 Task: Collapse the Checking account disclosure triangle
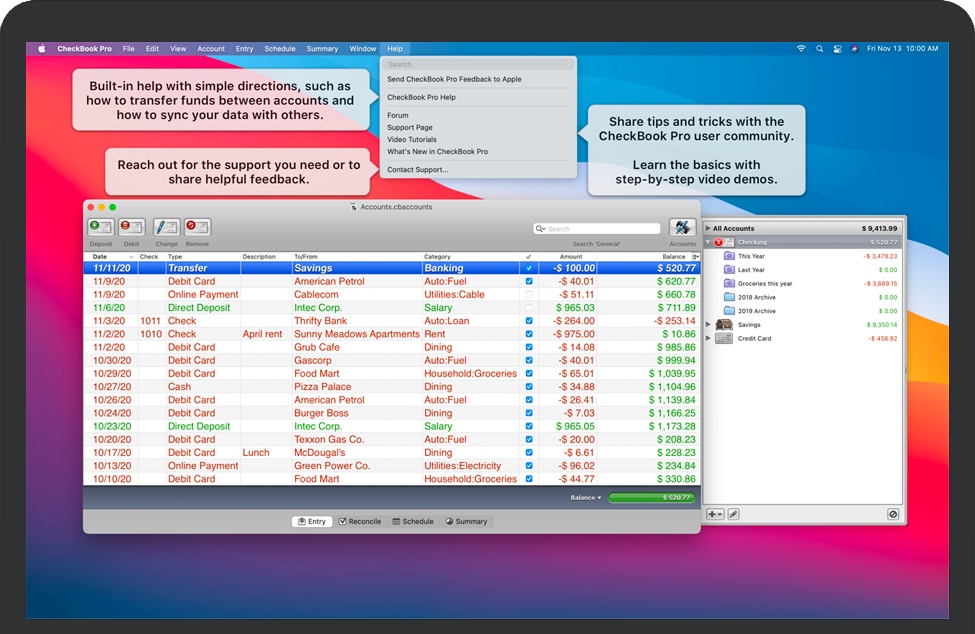pyautogui.click(x=707, y=241)
